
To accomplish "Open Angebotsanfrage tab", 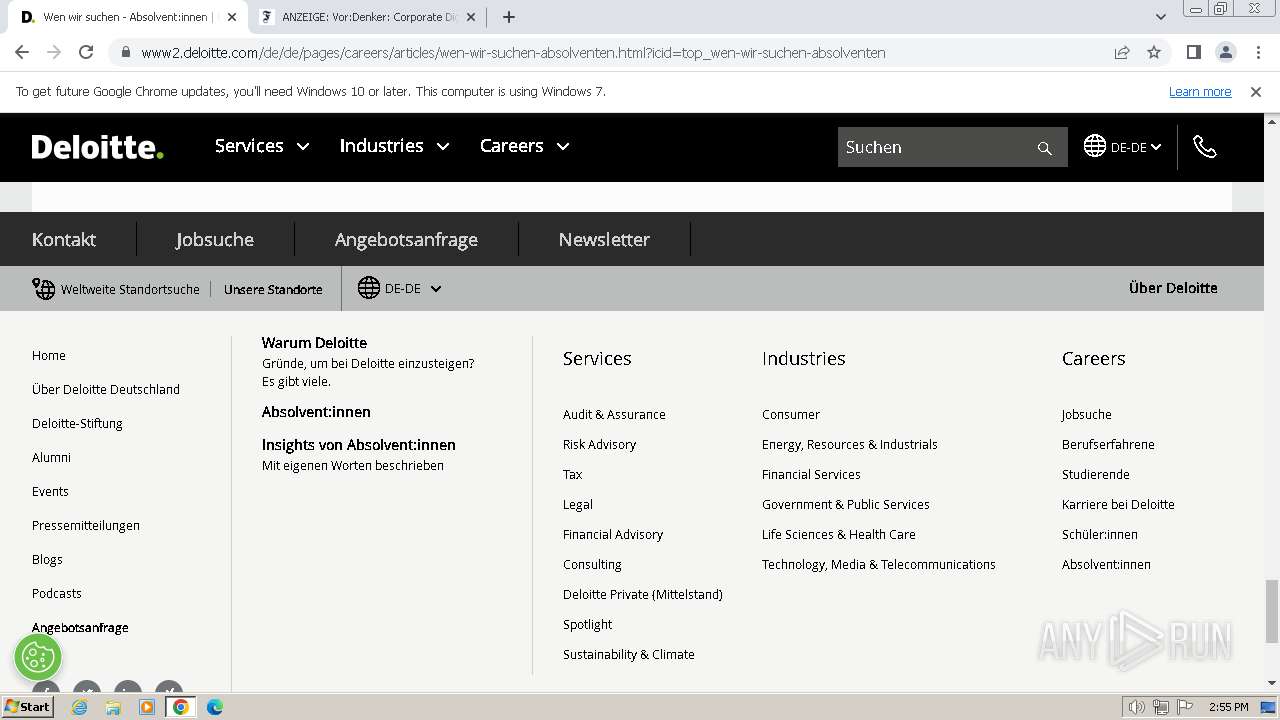I will 406,239.
